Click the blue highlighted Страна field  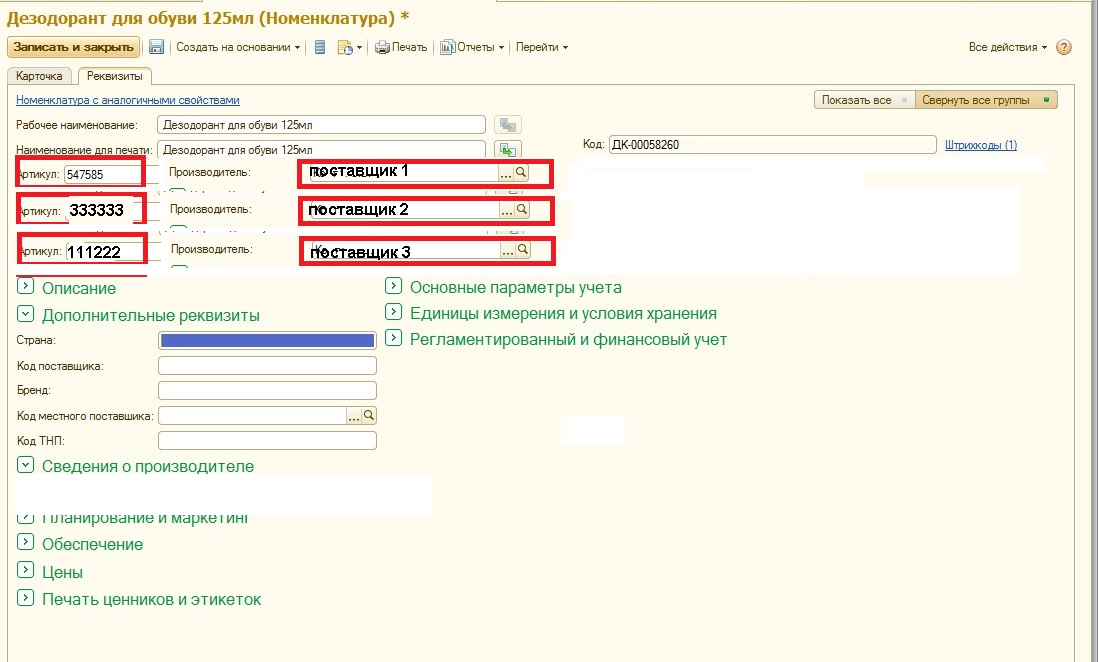tap(267, 340)
